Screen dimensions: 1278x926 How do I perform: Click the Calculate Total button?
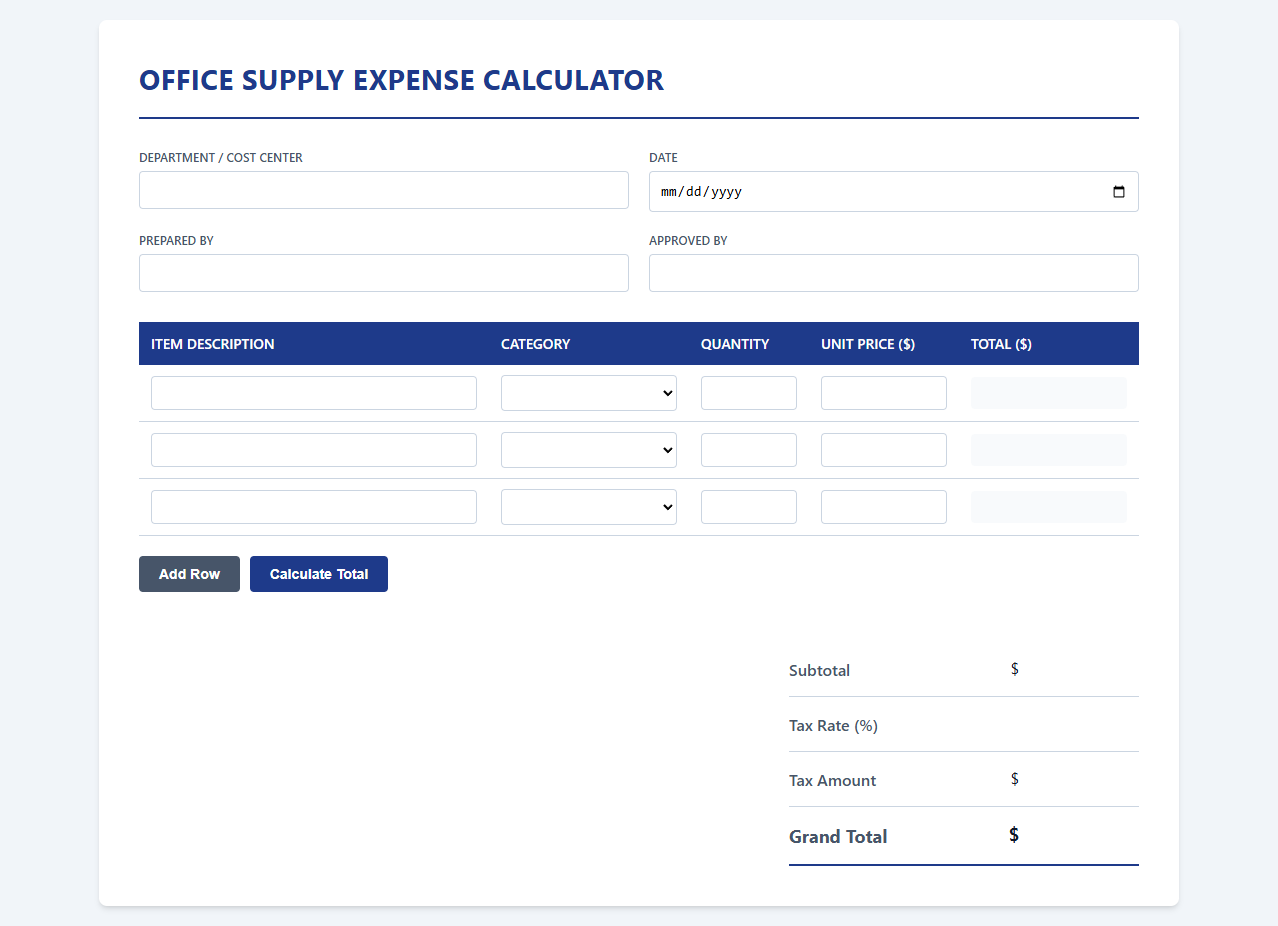pos(319,574)
